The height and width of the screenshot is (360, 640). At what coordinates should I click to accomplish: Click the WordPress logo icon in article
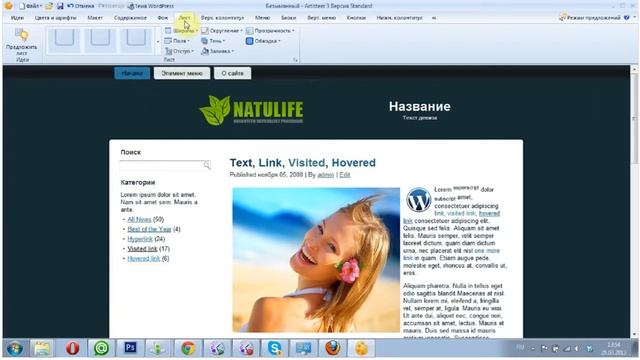click(x=418, y=200)
